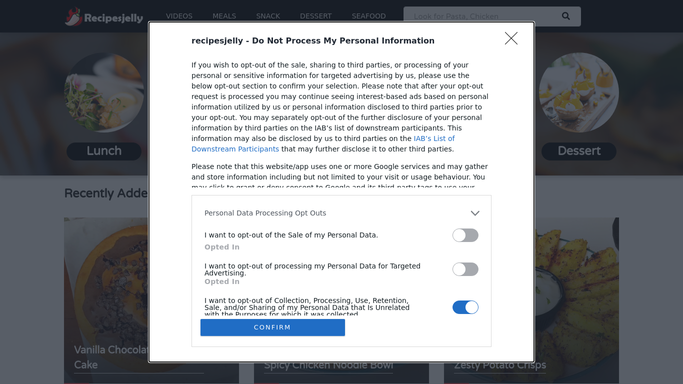Open the Zesty Potato Crisps recipe

tap(500, 365)
